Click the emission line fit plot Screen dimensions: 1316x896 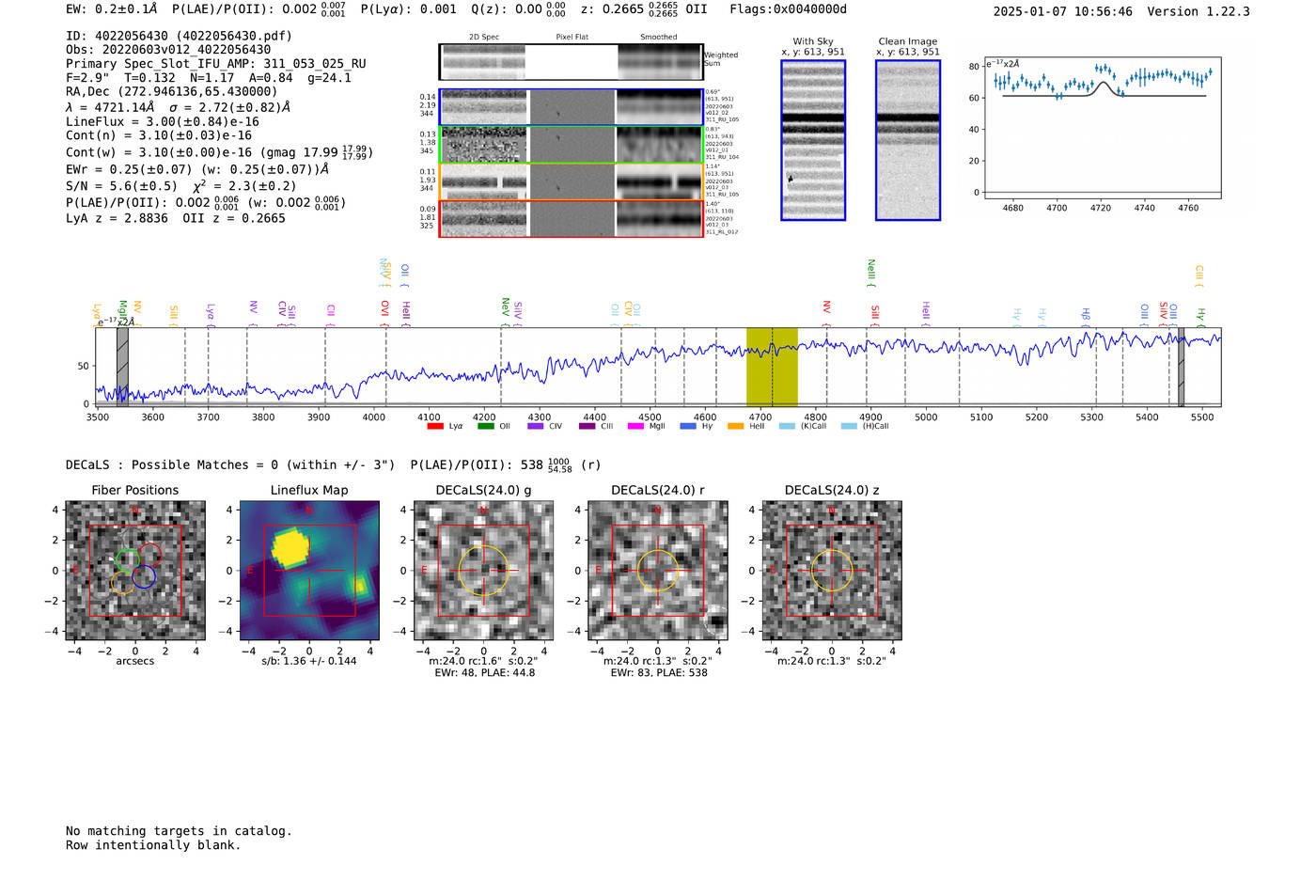(x=1102, y=128)
